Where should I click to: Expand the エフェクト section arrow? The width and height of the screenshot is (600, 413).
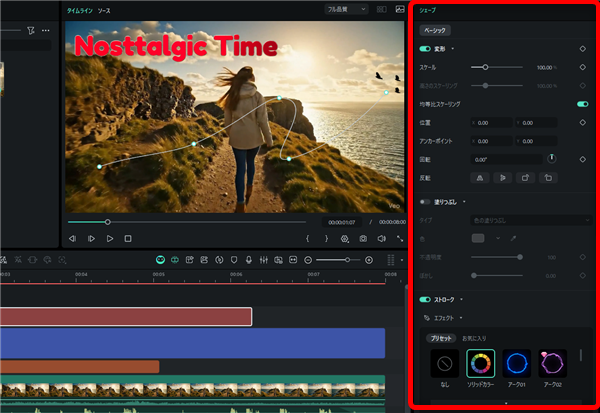[462, 318]
